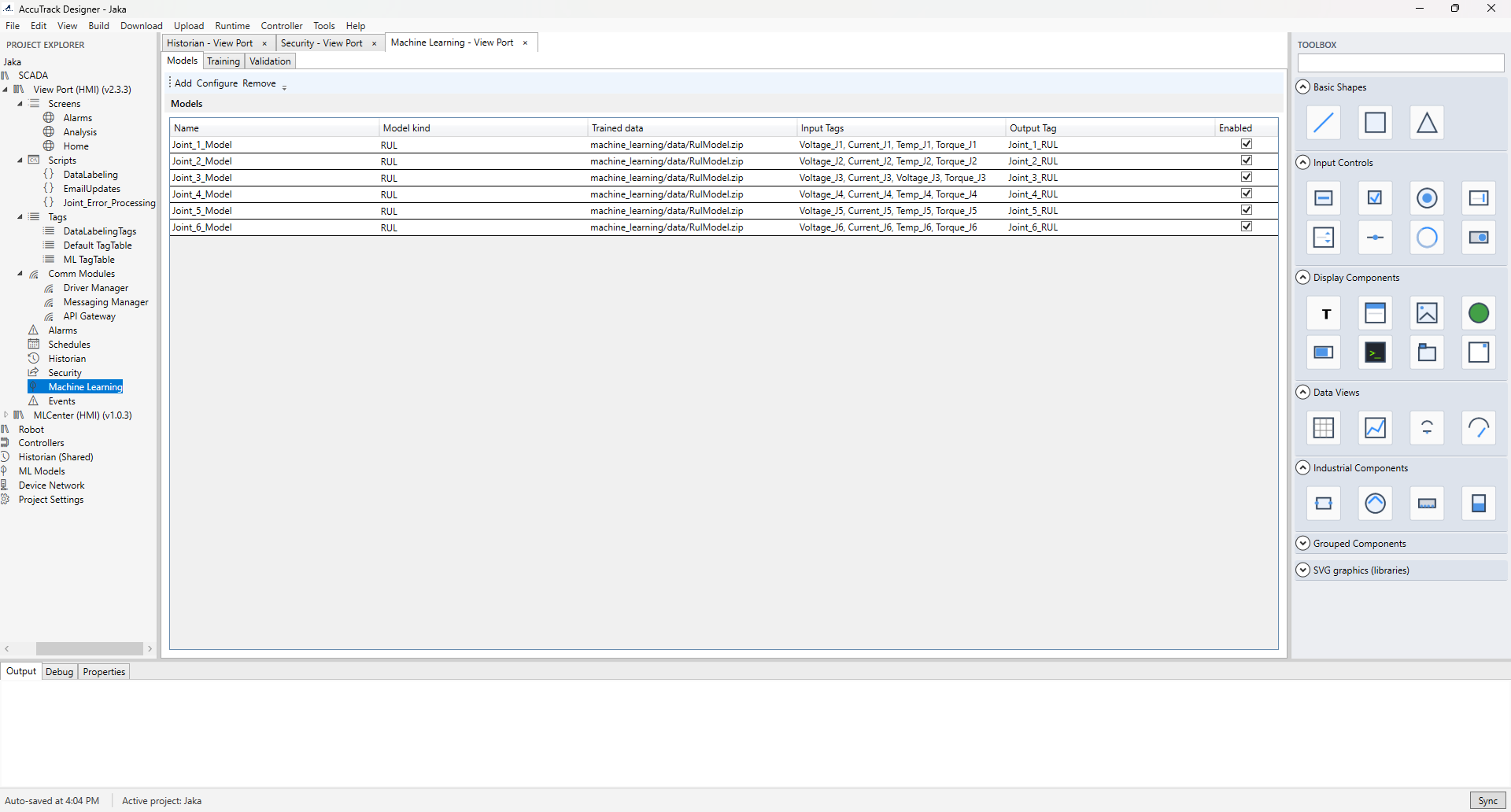This screenshot has width=1511, height=812.
Task: Collapse the Input Controls toolbox section
Action: (x=1303, y=163)
